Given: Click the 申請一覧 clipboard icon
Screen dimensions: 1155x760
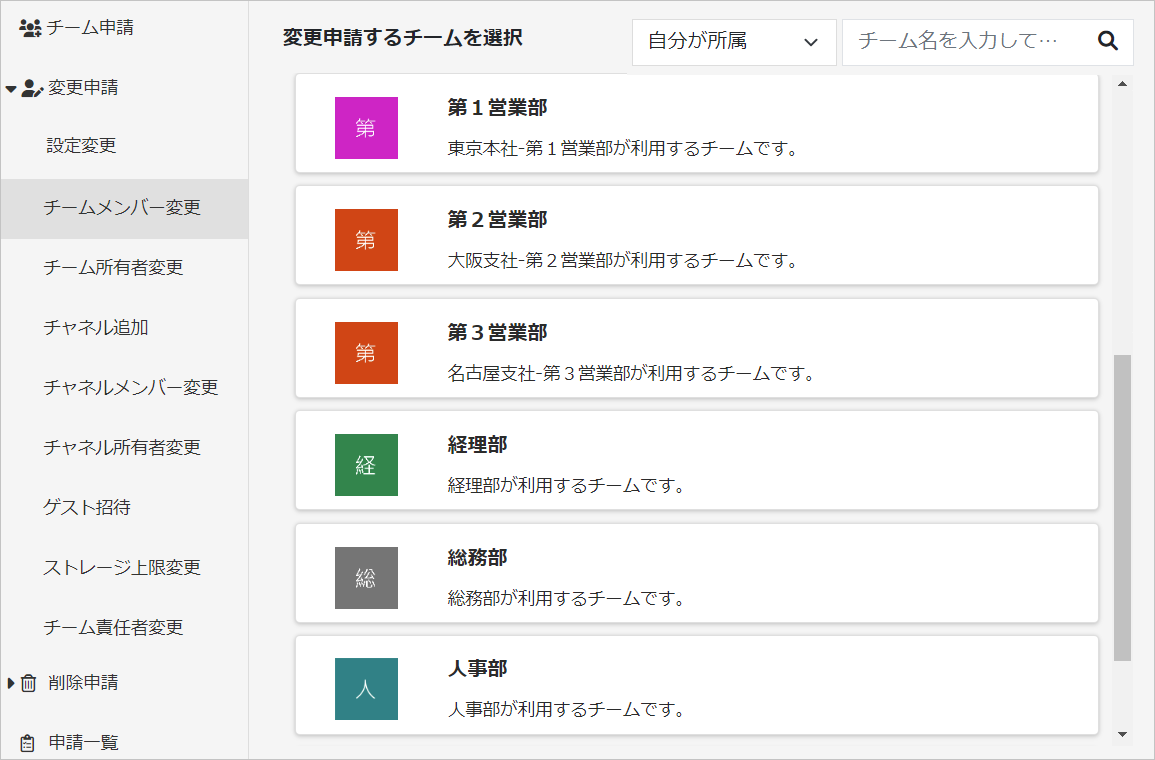Looking at the screenshot, I should coord(27,743).
